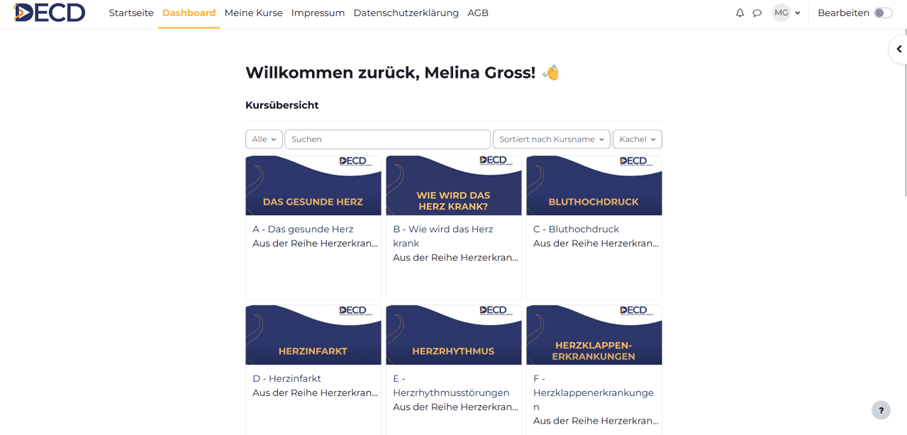
Task: Click the DECD logo in header
Action: coord(49,12)
